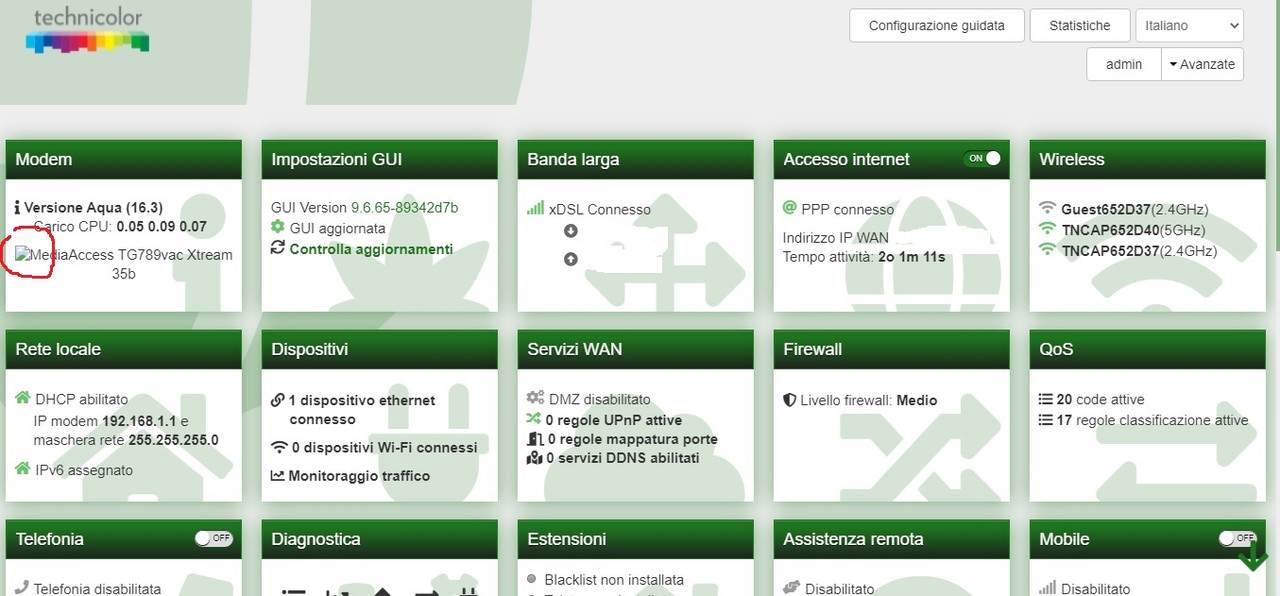Viewport: 1280px width, 596px height.
Task: Click the list icon beside 17 regole classificazione
Action: pos(1046,420)
